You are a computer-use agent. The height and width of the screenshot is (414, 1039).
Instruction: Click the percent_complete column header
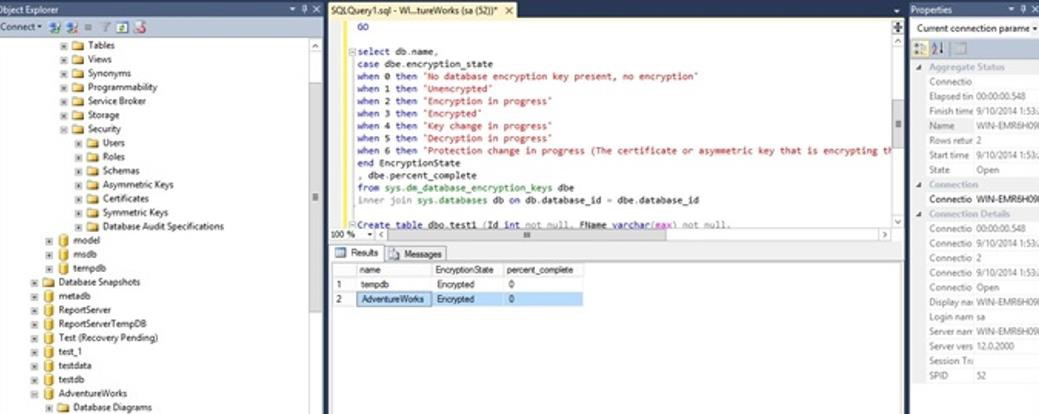point(542,270)
